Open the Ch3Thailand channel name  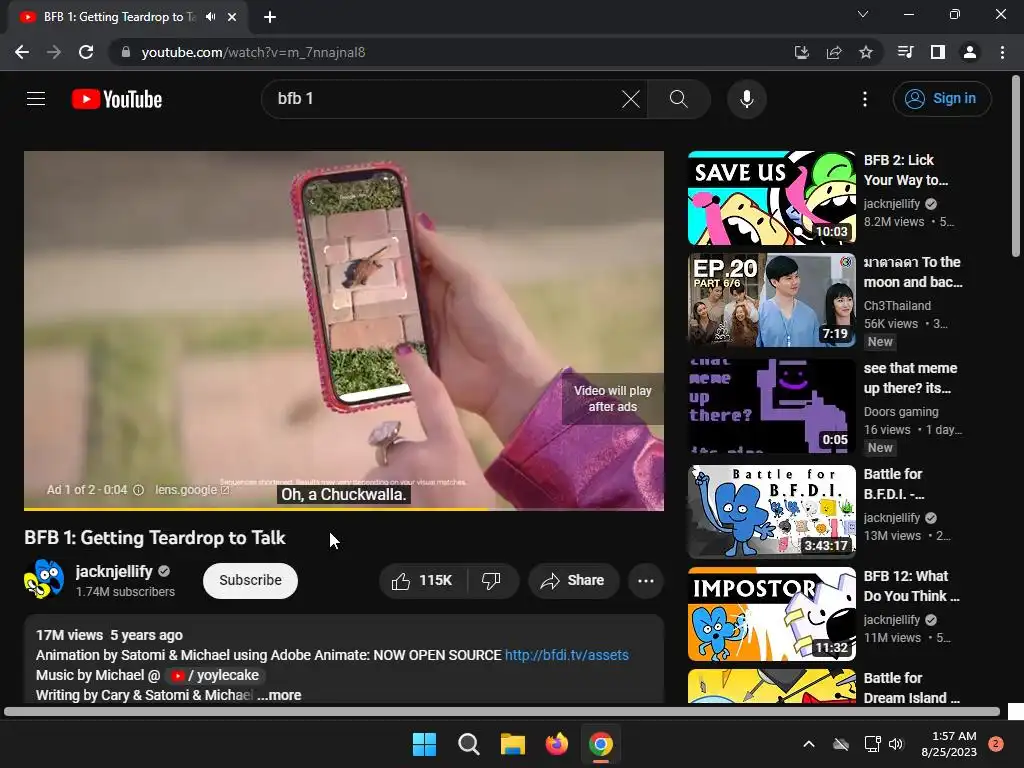897,306
